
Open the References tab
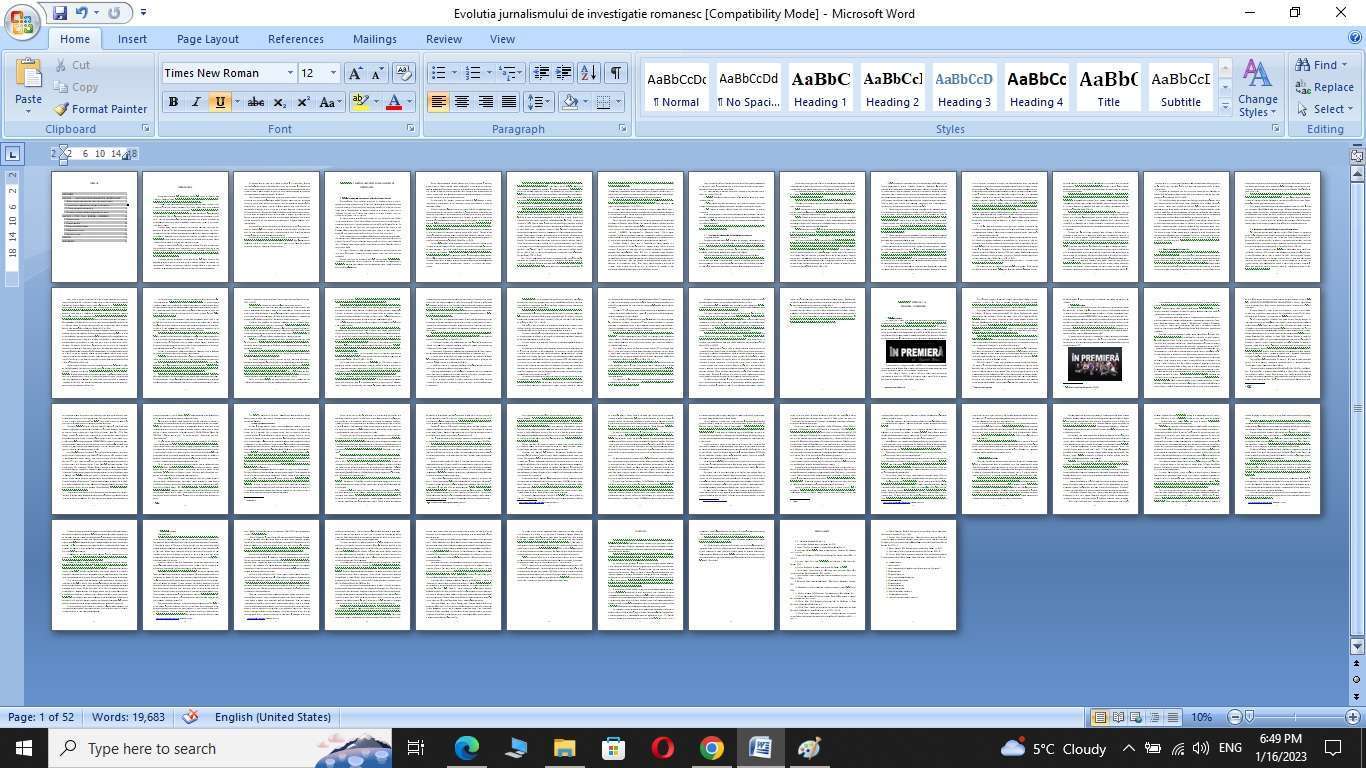pos(295,39)
